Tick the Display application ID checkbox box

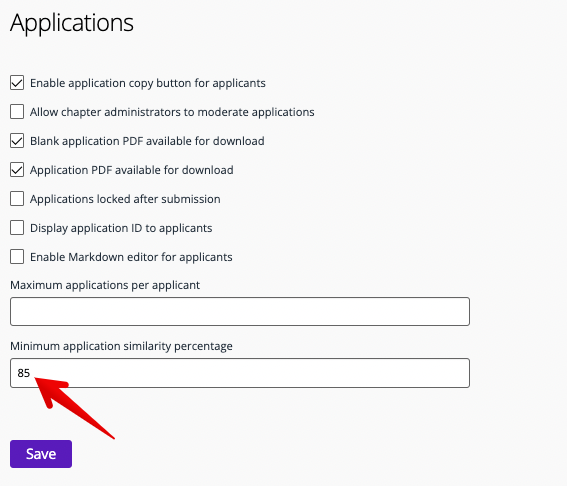[x=17, y=228]
